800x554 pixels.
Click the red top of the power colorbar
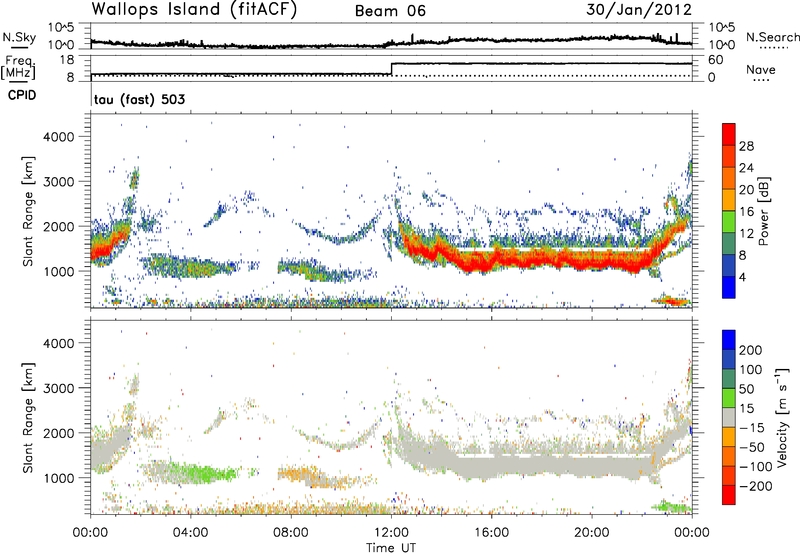[729, 133]
